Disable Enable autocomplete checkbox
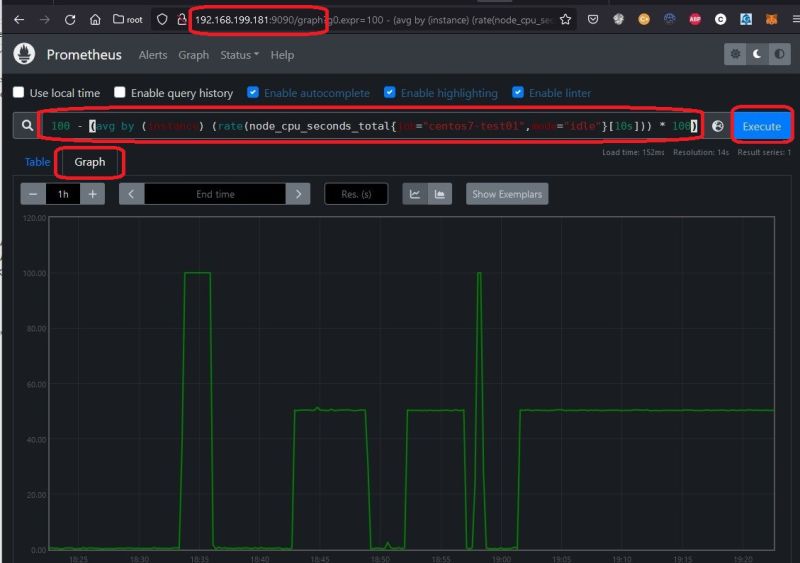The height and width of the screenshot is (563, 800). pyautogui.click(x=253, y=92)
